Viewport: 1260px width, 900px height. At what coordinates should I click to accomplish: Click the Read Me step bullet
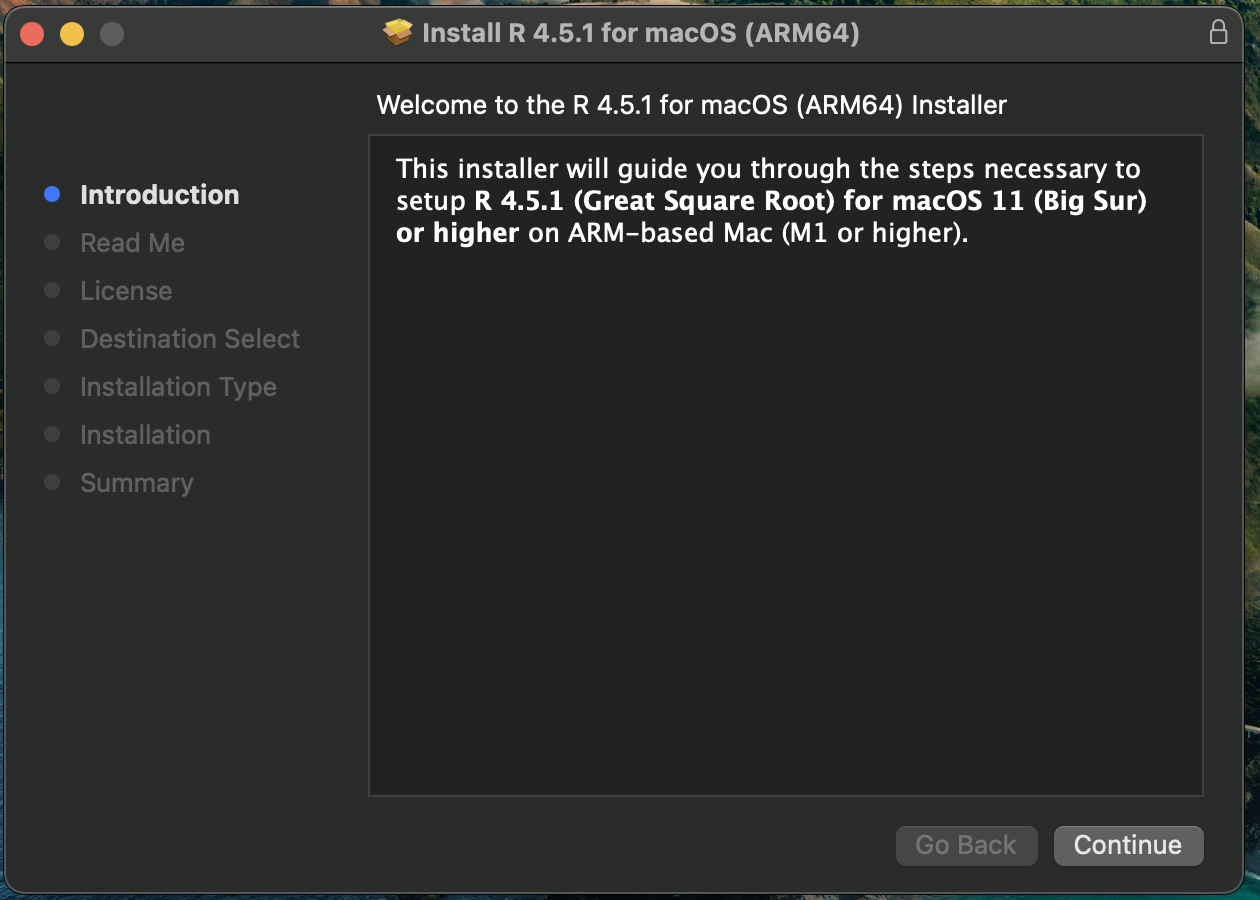pyautogui.click(x=52, y=243)
